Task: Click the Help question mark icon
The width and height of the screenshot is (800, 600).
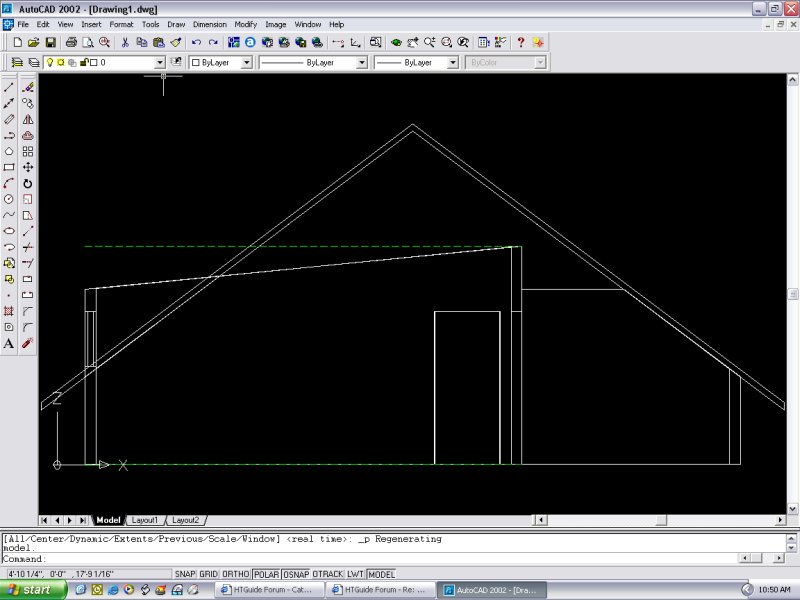Action: 520,42
